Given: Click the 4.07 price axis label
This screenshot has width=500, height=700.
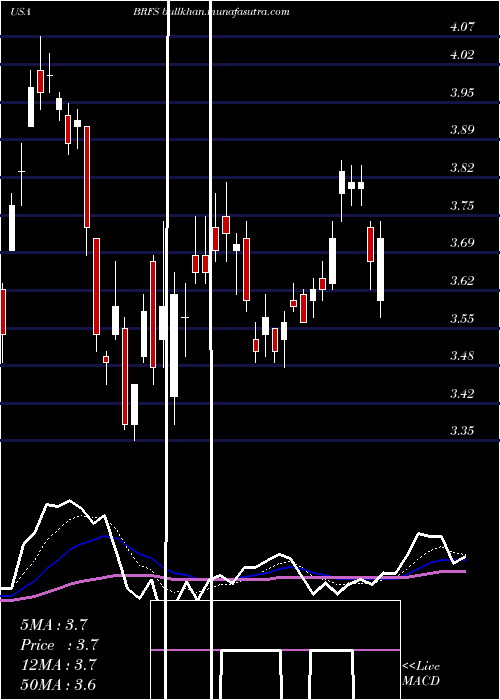Looking at the screenshot, I should coord(462,26).
